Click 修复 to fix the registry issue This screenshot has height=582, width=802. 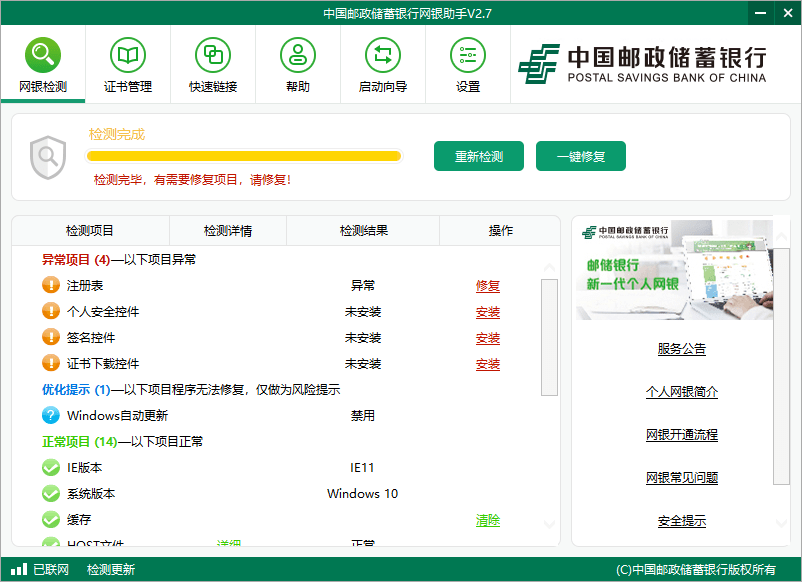(x=487, y=286)
